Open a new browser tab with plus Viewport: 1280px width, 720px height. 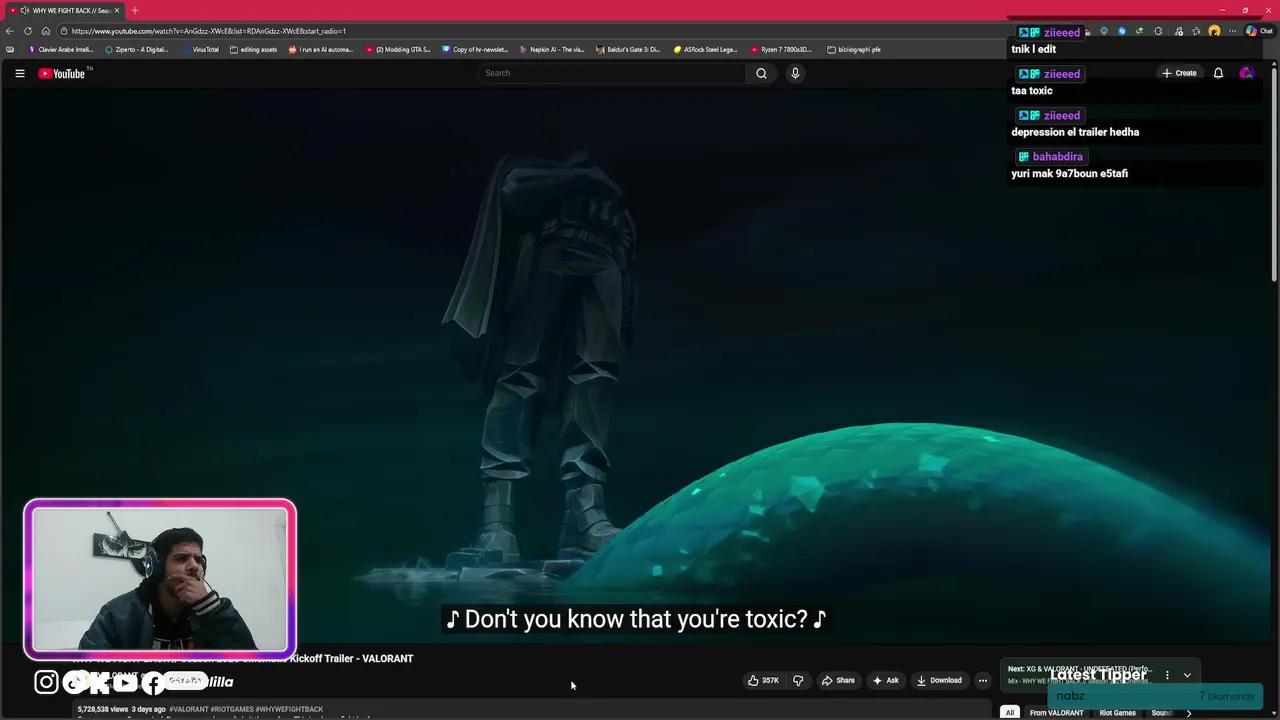(135, 10)
